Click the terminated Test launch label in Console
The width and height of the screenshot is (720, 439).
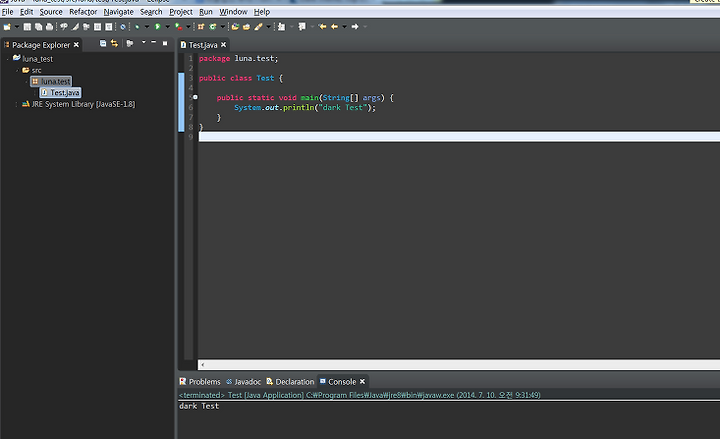click(360, 395)
